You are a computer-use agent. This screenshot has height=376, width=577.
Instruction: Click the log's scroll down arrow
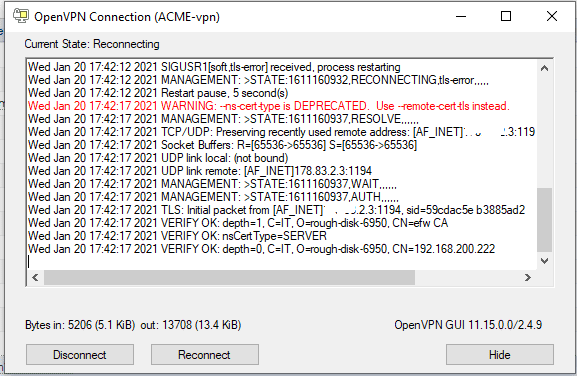coord(544,260)
